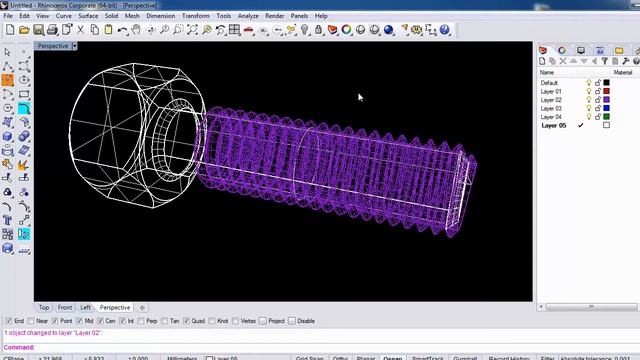Click the four-viewport layout icon
The height and width of the screenshot is (360, 640).
234,29
